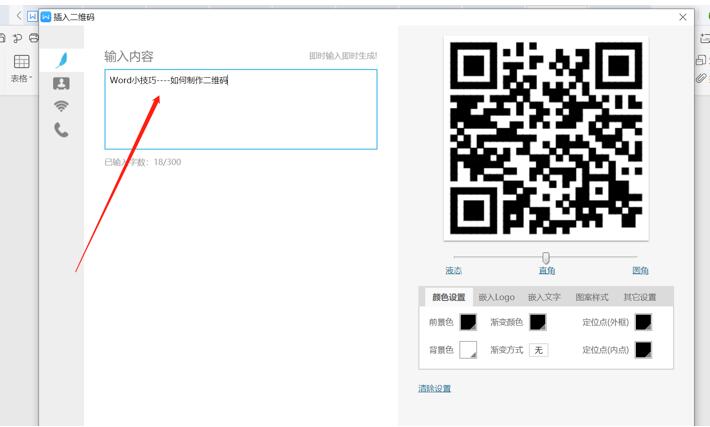The height and width of the screenshot is (427, 710).
Task: Click the corner style slider handle
Action: point(546,258)
